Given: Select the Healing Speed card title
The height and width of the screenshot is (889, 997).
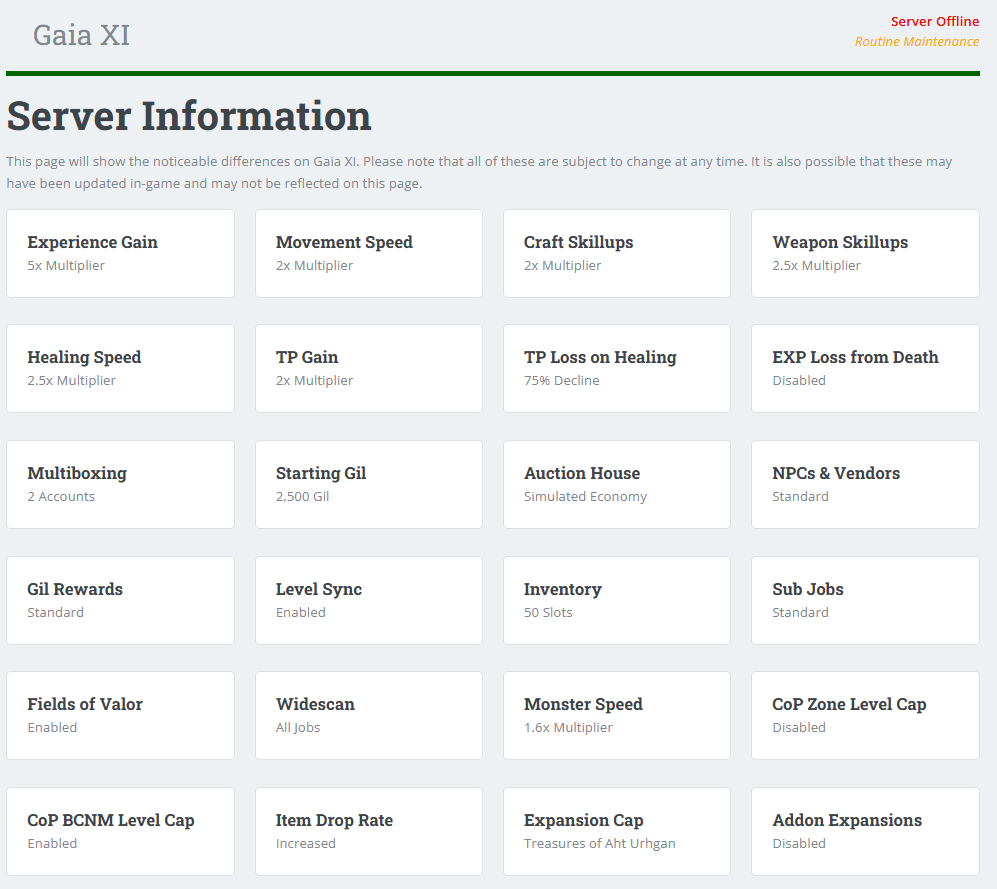Looking at the screenshot, I should pos(84,357).
